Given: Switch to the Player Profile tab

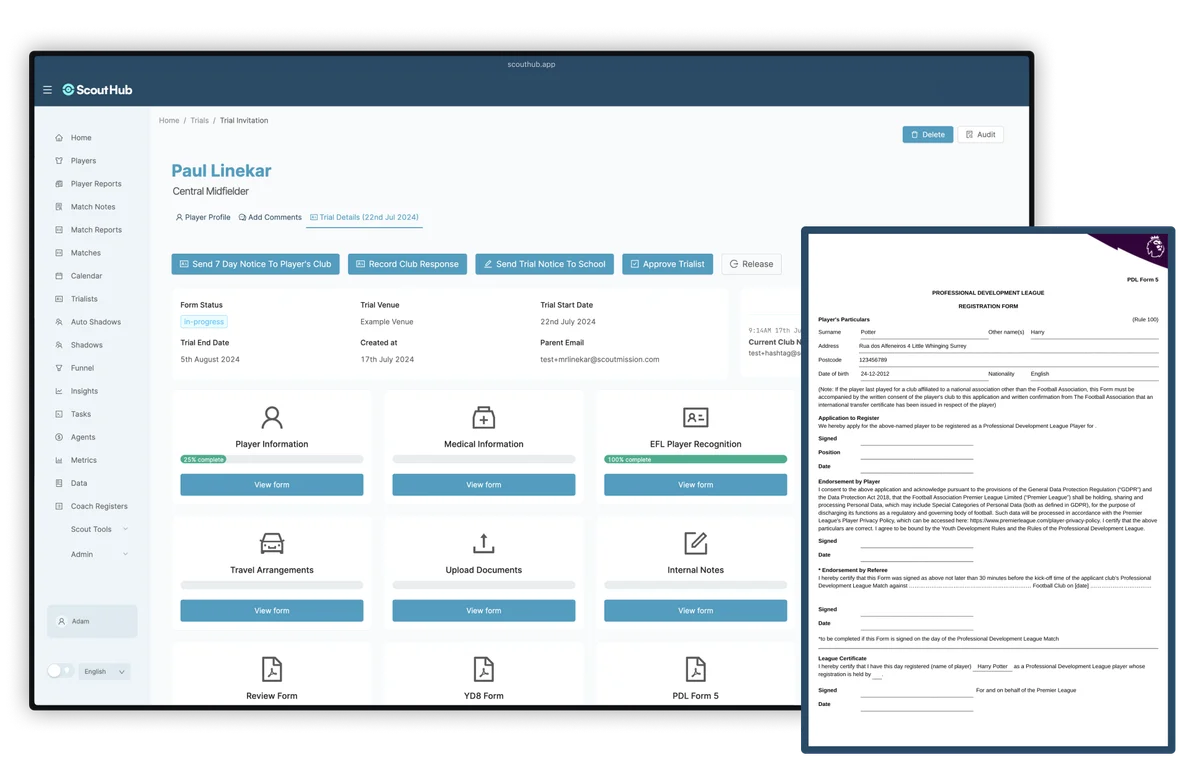Looking at the screenshot, I should [203, 217].
